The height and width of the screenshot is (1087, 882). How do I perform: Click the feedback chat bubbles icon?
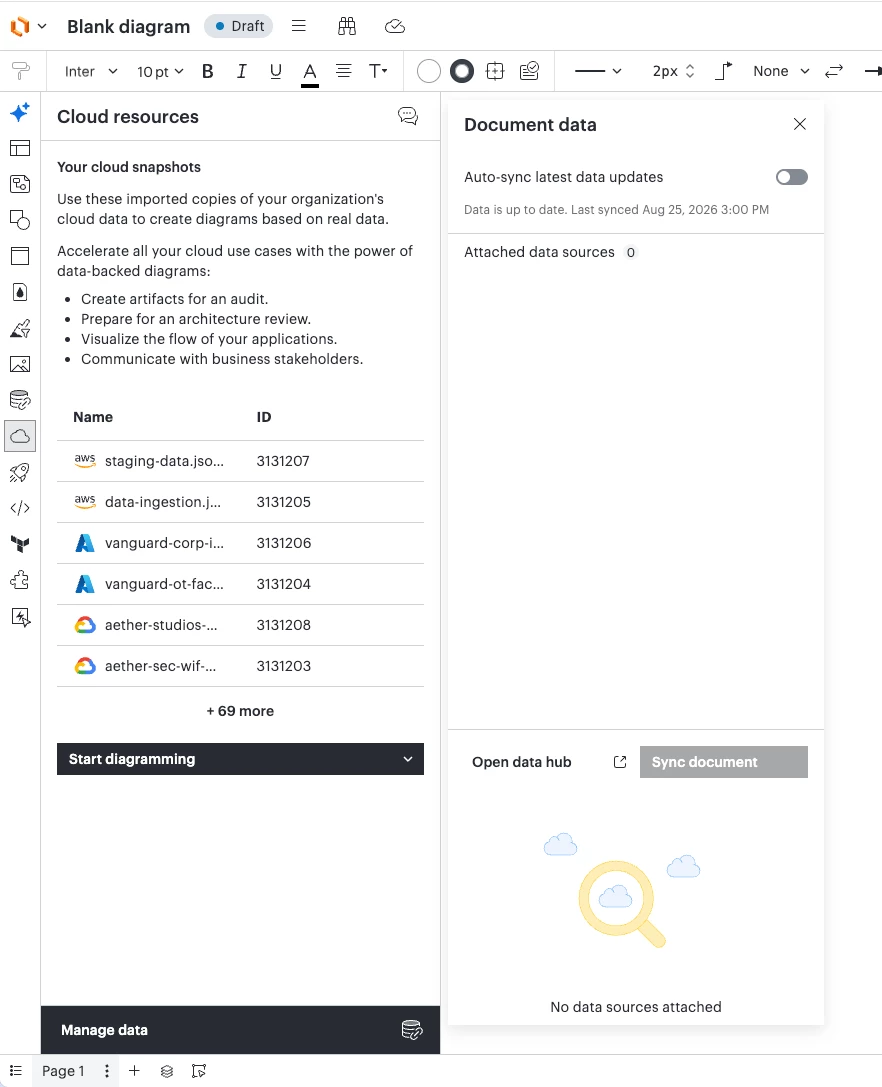(408, 116)
